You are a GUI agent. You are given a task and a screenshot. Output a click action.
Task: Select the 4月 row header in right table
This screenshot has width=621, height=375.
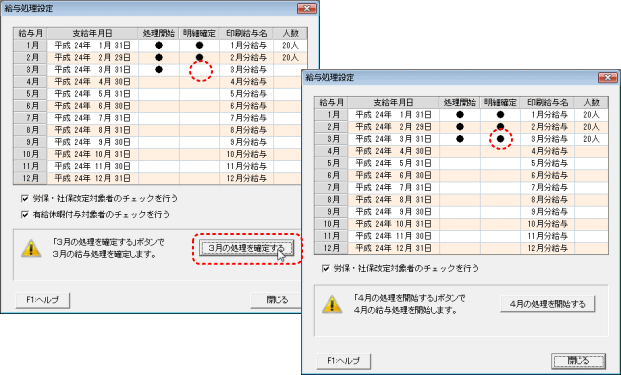click(331, 151)
